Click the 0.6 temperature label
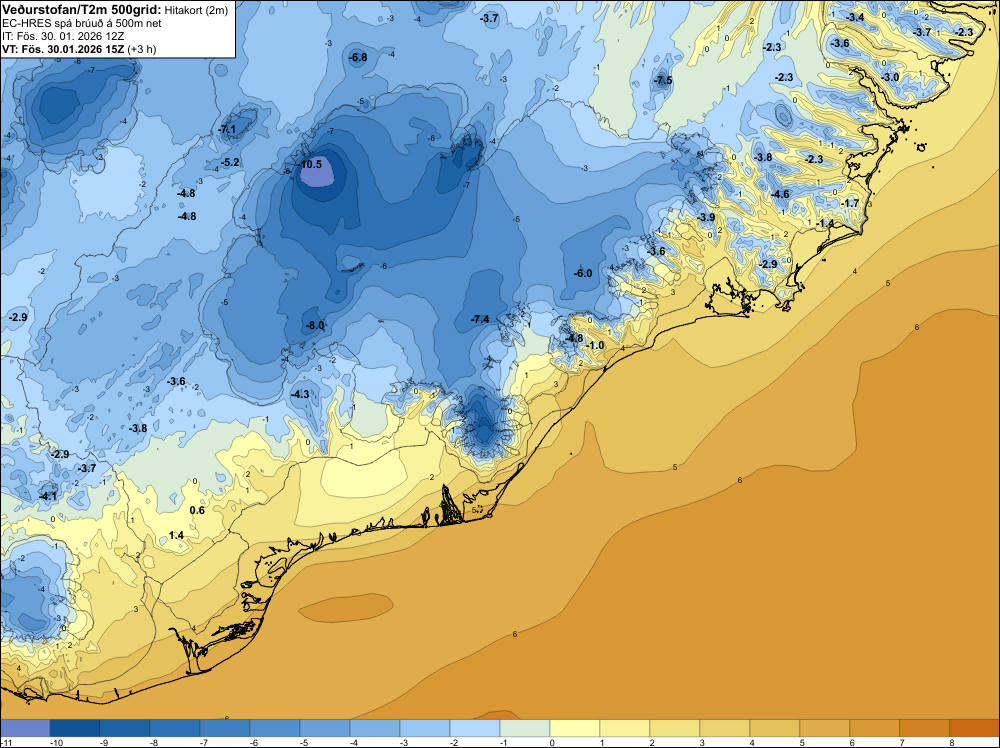The height and width of the screenshot is (748, 1000). pyautogui.click(x=197, y=510)
